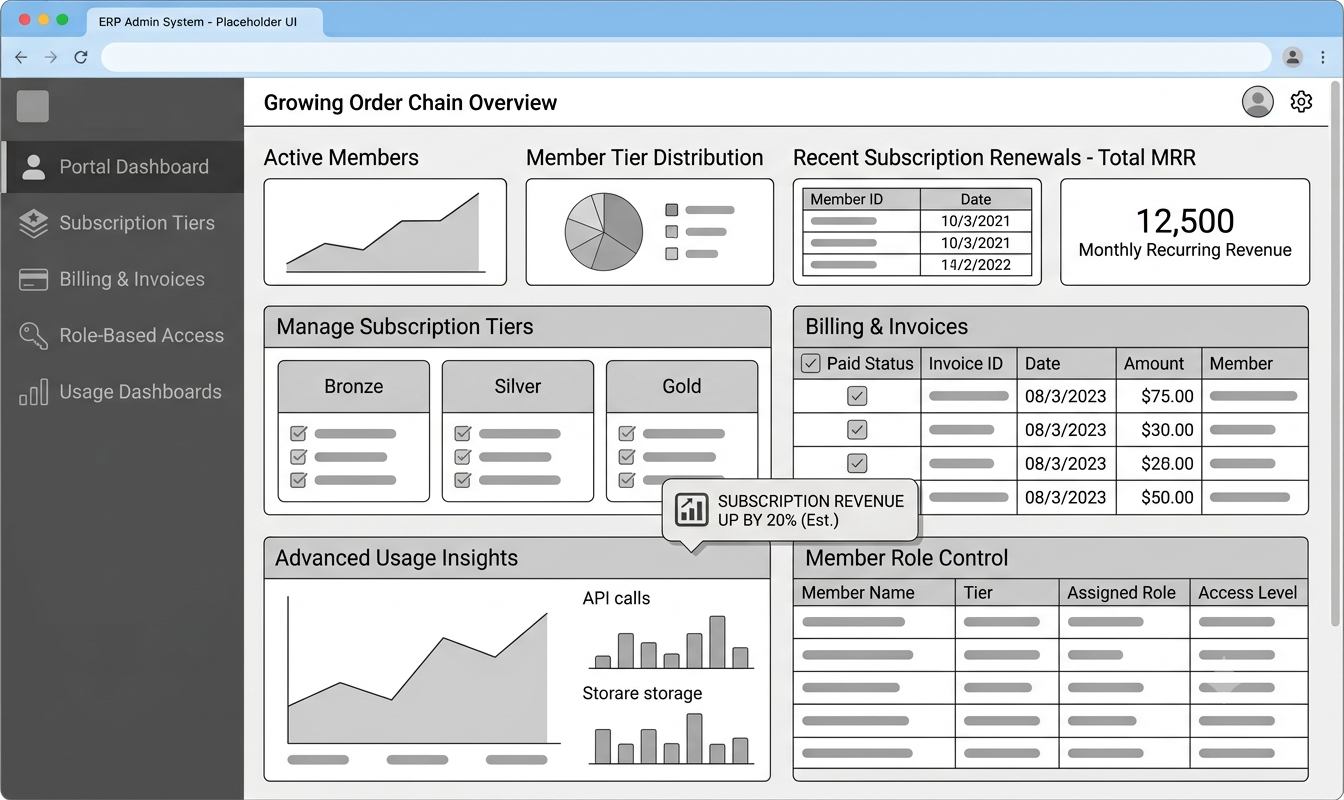Image resolution: width=1344 pixels, height=800 pixels.
Task: Click the Storare storage bar chart
Action: point(671,738)
